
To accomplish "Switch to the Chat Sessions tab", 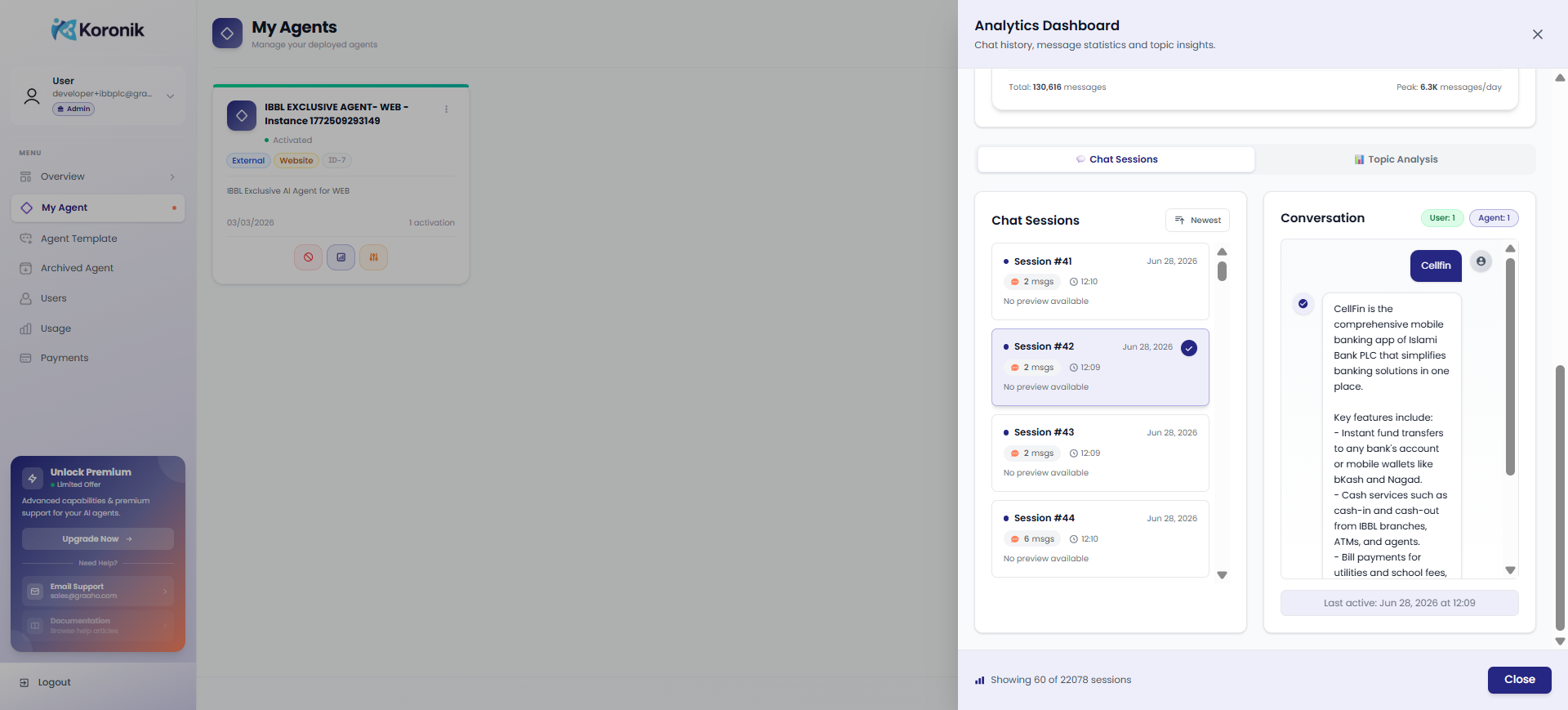I will click(1116, 159).
